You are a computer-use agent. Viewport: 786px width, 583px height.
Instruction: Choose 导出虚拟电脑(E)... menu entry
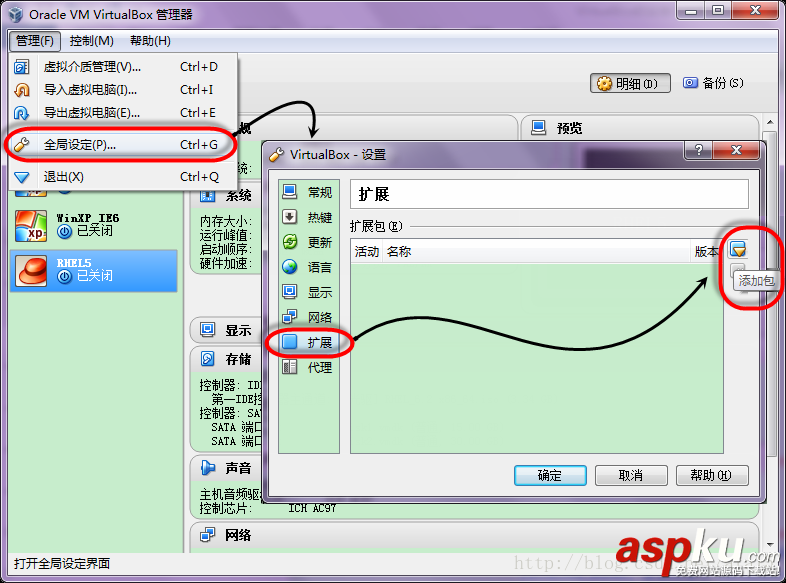click(x=123, y=113)
